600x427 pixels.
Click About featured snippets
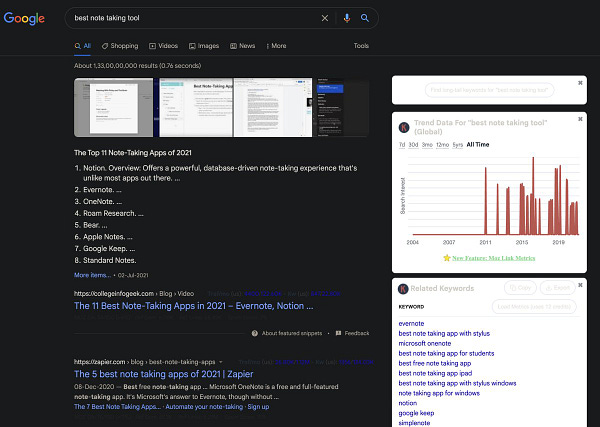[292, 333]
